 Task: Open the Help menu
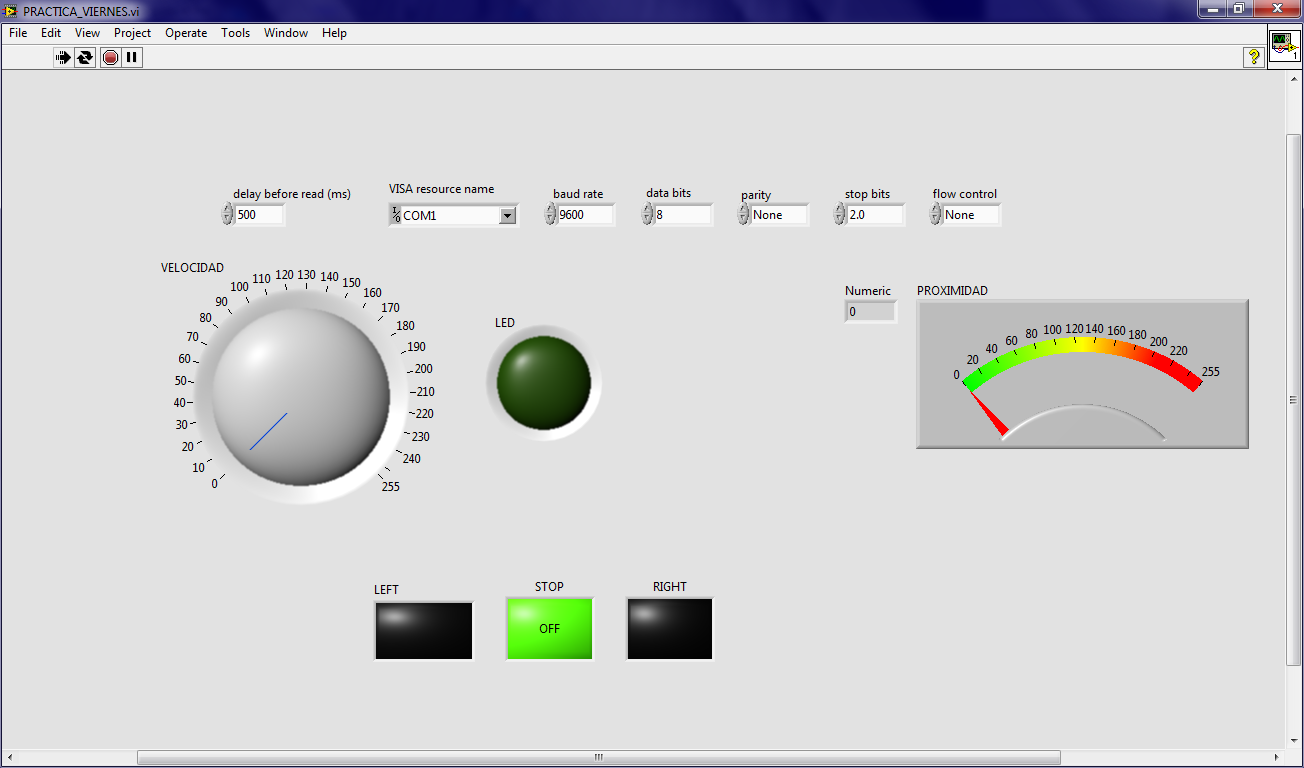[334, 33]
